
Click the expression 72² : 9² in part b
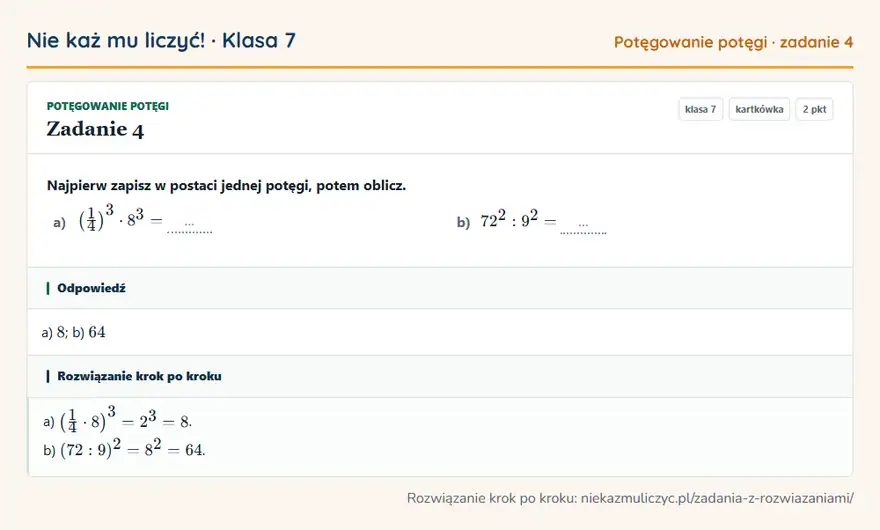coord(508,220)
